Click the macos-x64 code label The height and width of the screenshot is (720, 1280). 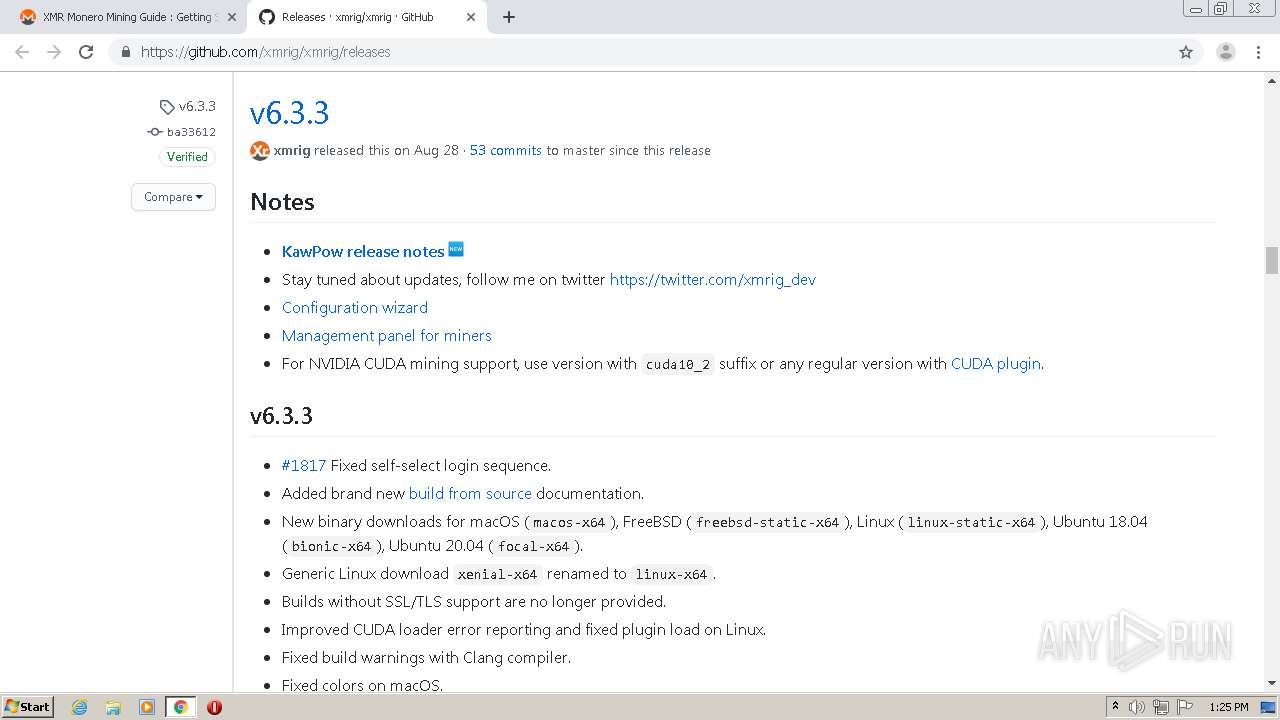[569, 522]
